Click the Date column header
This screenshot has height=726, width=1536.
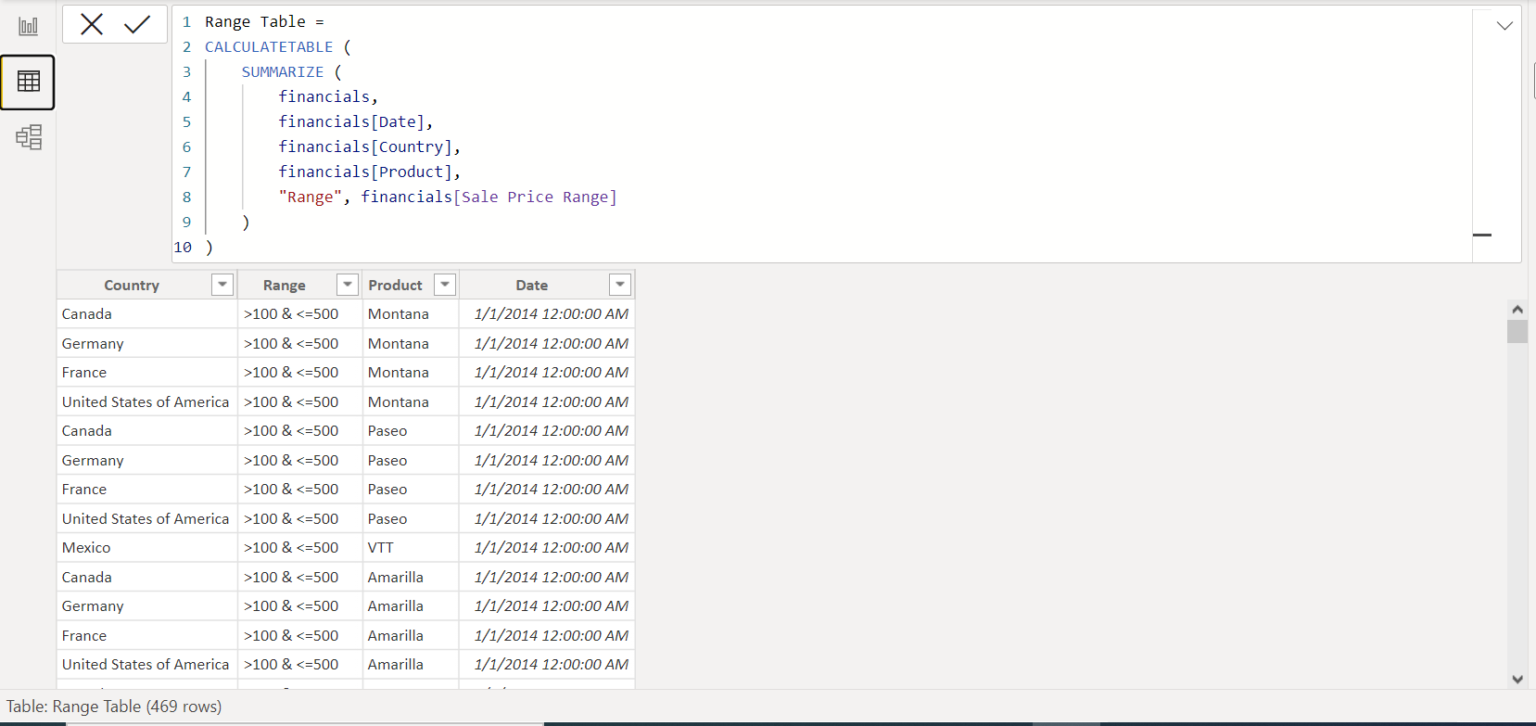531,284
